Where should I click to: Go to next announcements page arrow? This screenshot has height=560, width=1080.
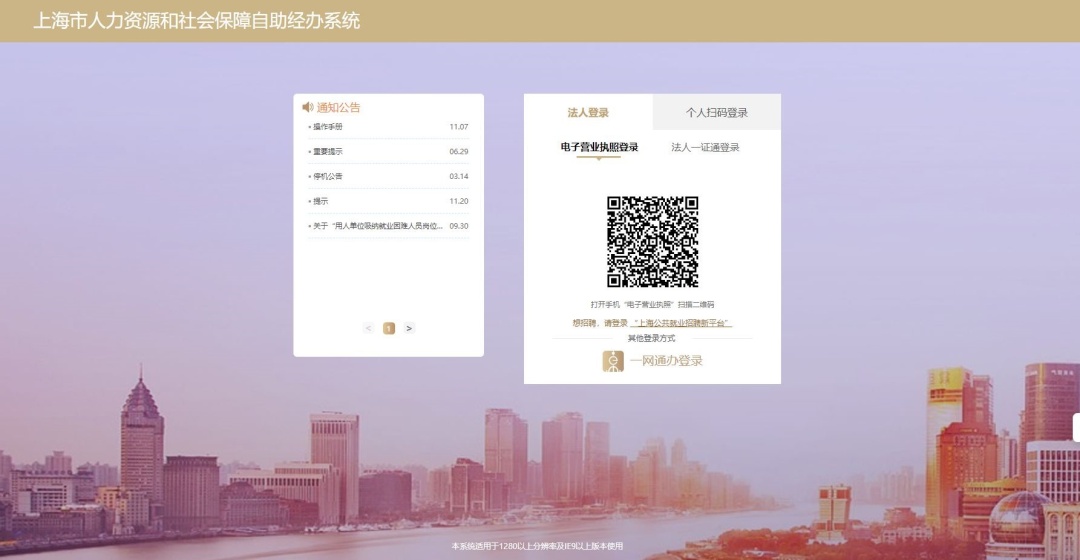(x=409, y=328)
